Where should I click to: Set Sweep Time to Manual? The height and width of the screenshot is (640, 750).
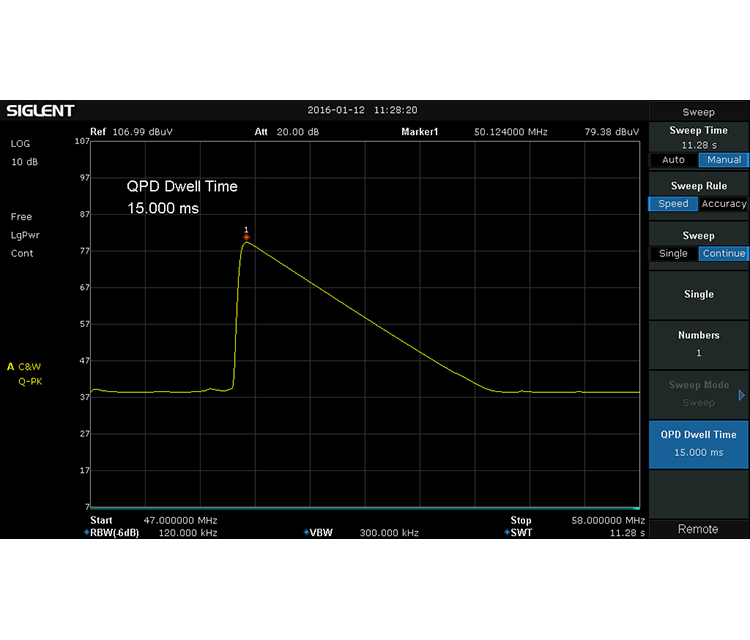723,160
